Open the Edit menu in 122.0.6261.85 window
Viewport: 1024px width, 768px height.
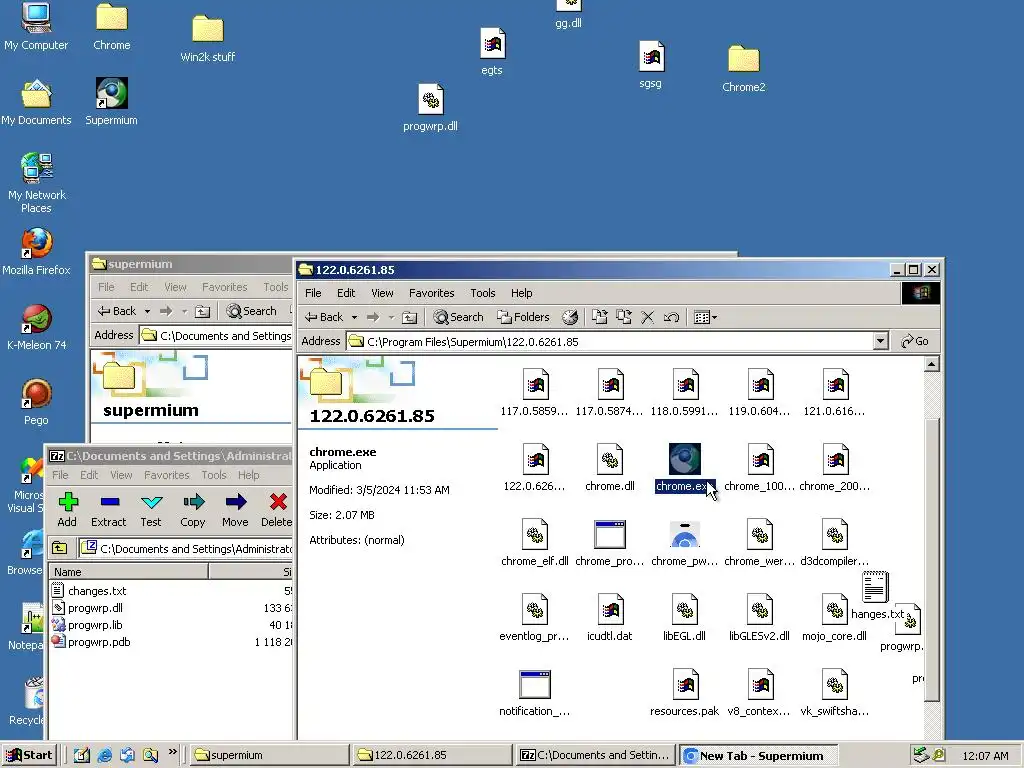tap(346, 293)
